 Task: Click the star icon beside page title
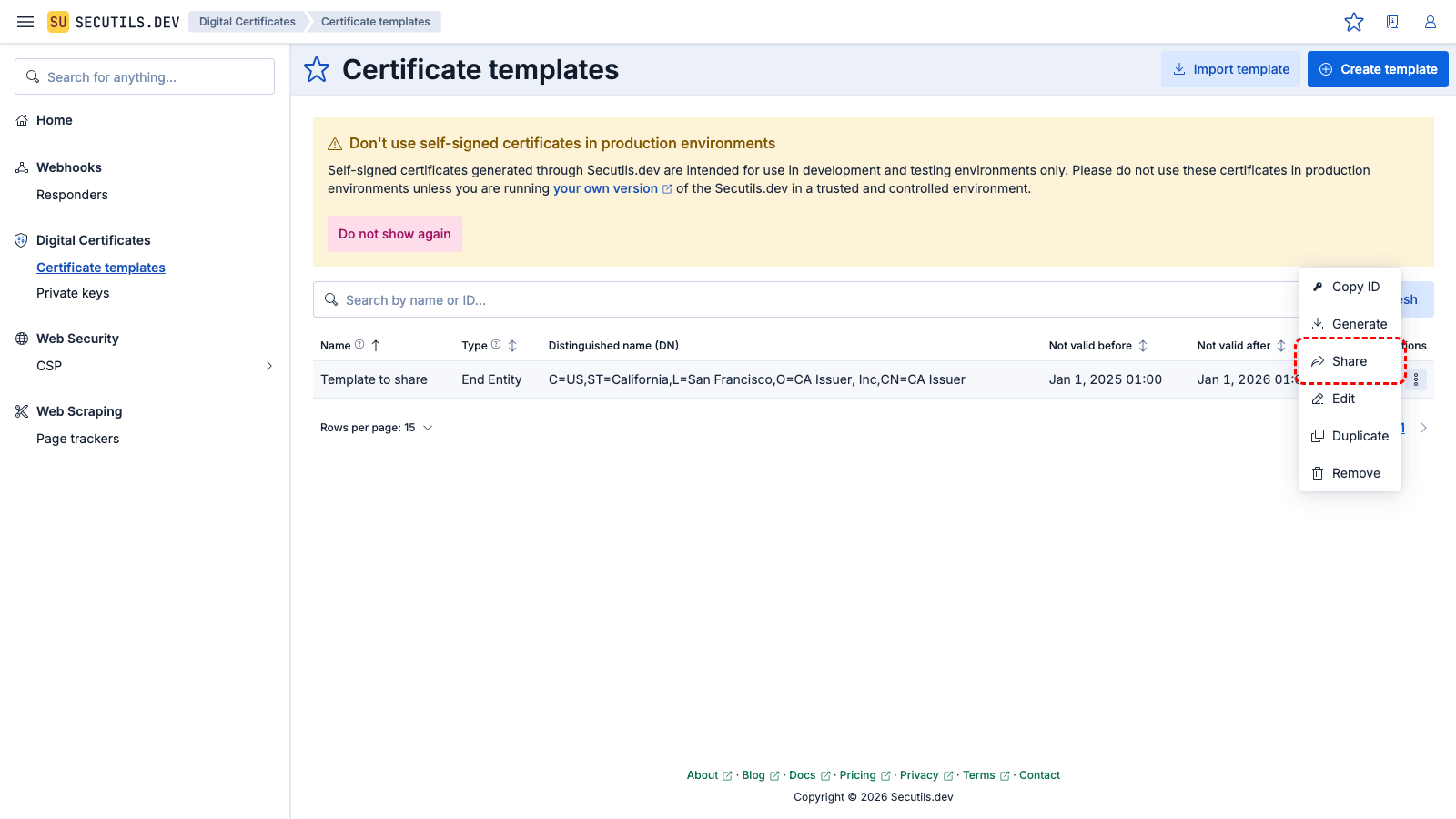point(317,69)
